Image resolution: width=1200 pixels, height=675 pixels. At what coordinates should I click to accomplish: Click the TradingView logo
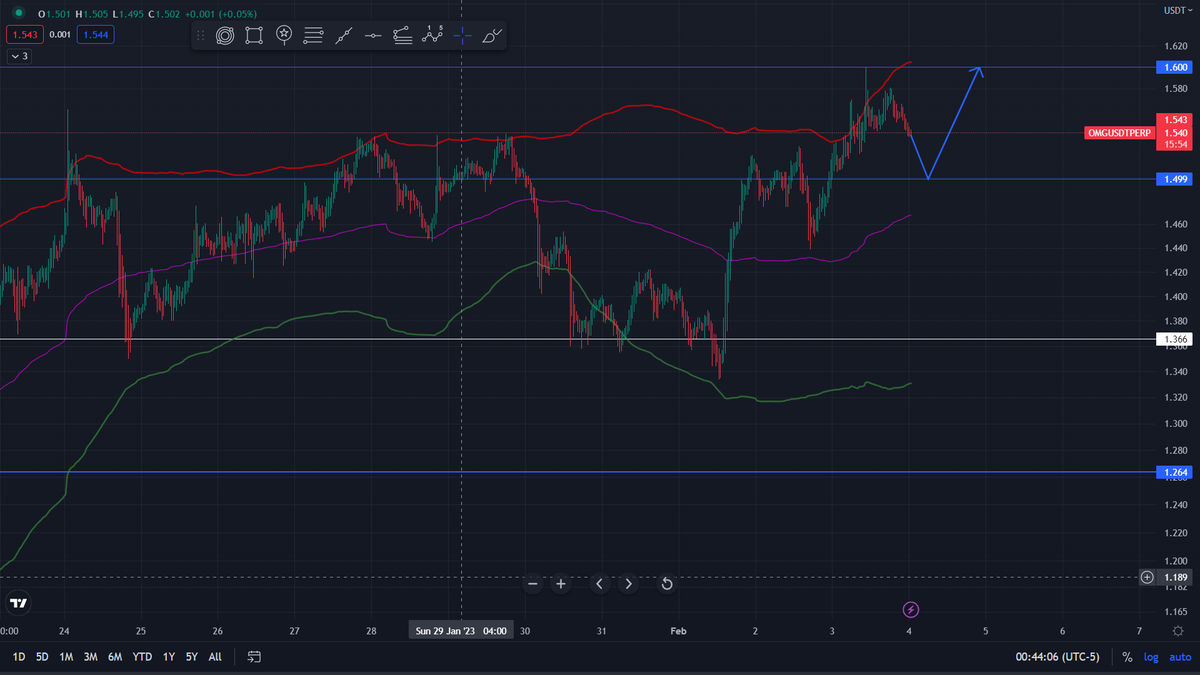pyautogui.click(x=18, y=603)
